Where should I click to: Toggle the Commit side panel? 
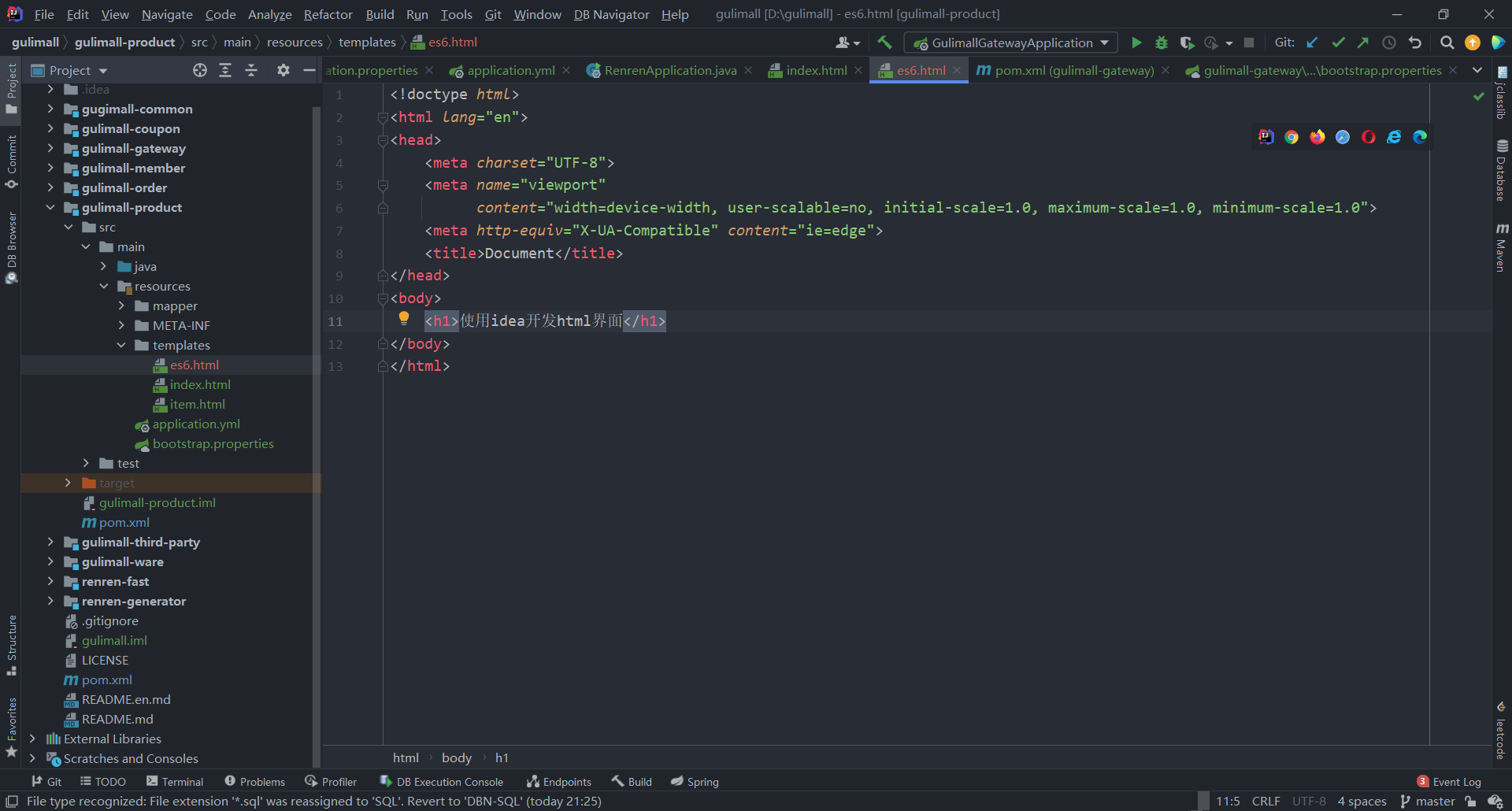point(11,161)
